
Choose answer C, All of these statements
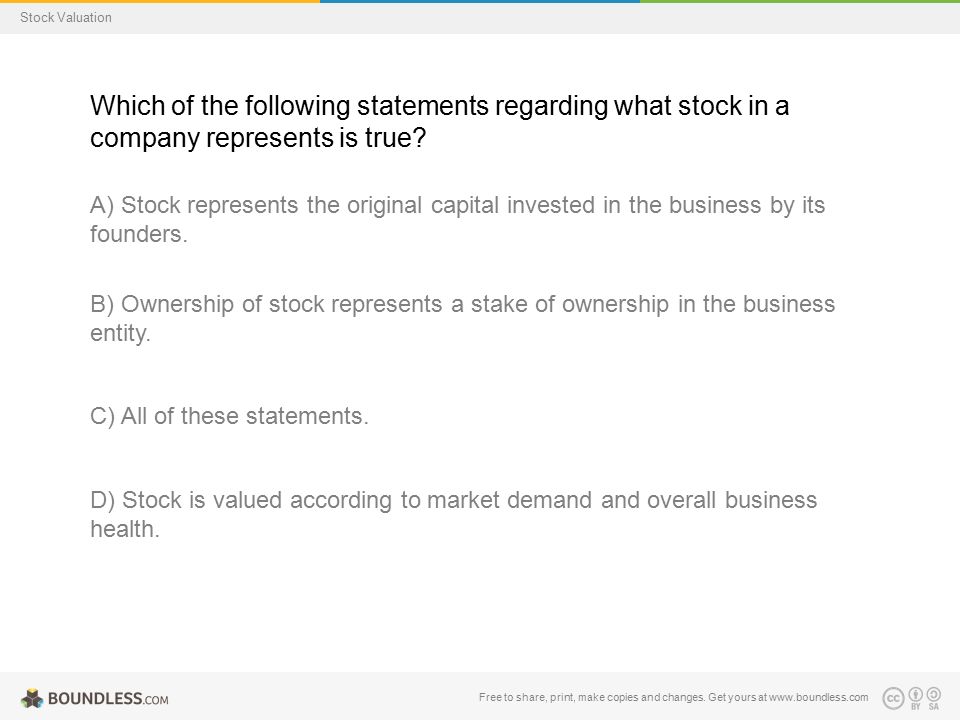229,416
